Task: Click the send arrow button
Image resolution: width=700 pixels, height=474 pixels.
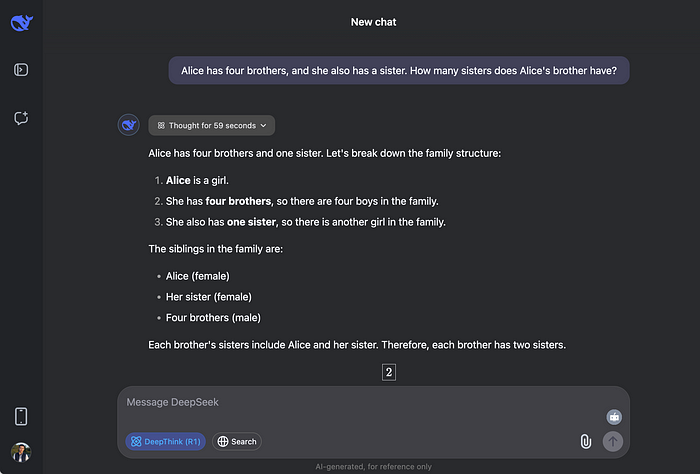Action: (613, 441)
